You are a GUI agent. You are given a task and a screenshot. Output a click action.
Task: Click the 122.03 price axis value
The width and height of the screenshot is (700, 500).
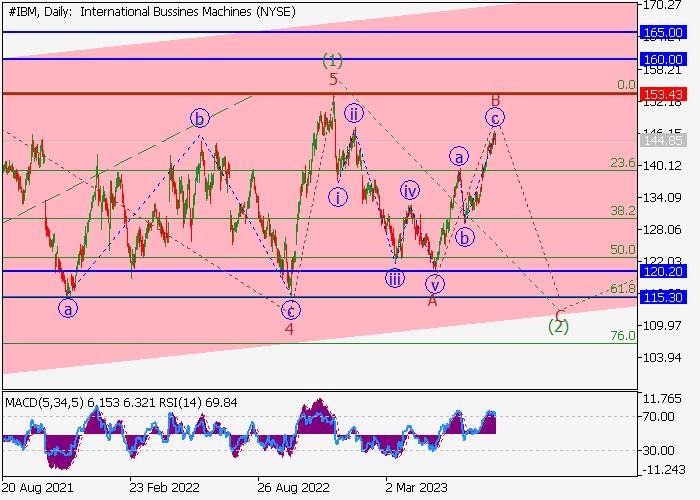point(662,260)
